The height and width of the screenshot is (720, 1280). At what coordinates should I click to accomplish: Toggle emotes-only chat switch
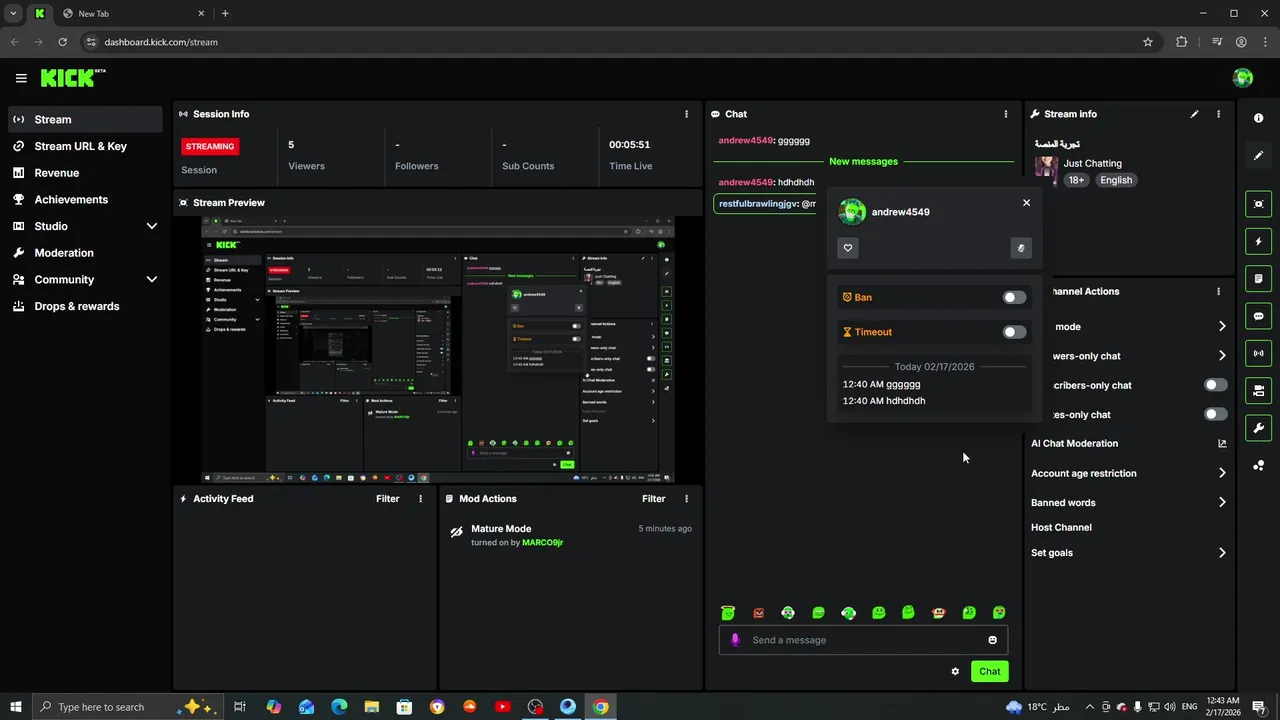click(x=1215, y=414)
